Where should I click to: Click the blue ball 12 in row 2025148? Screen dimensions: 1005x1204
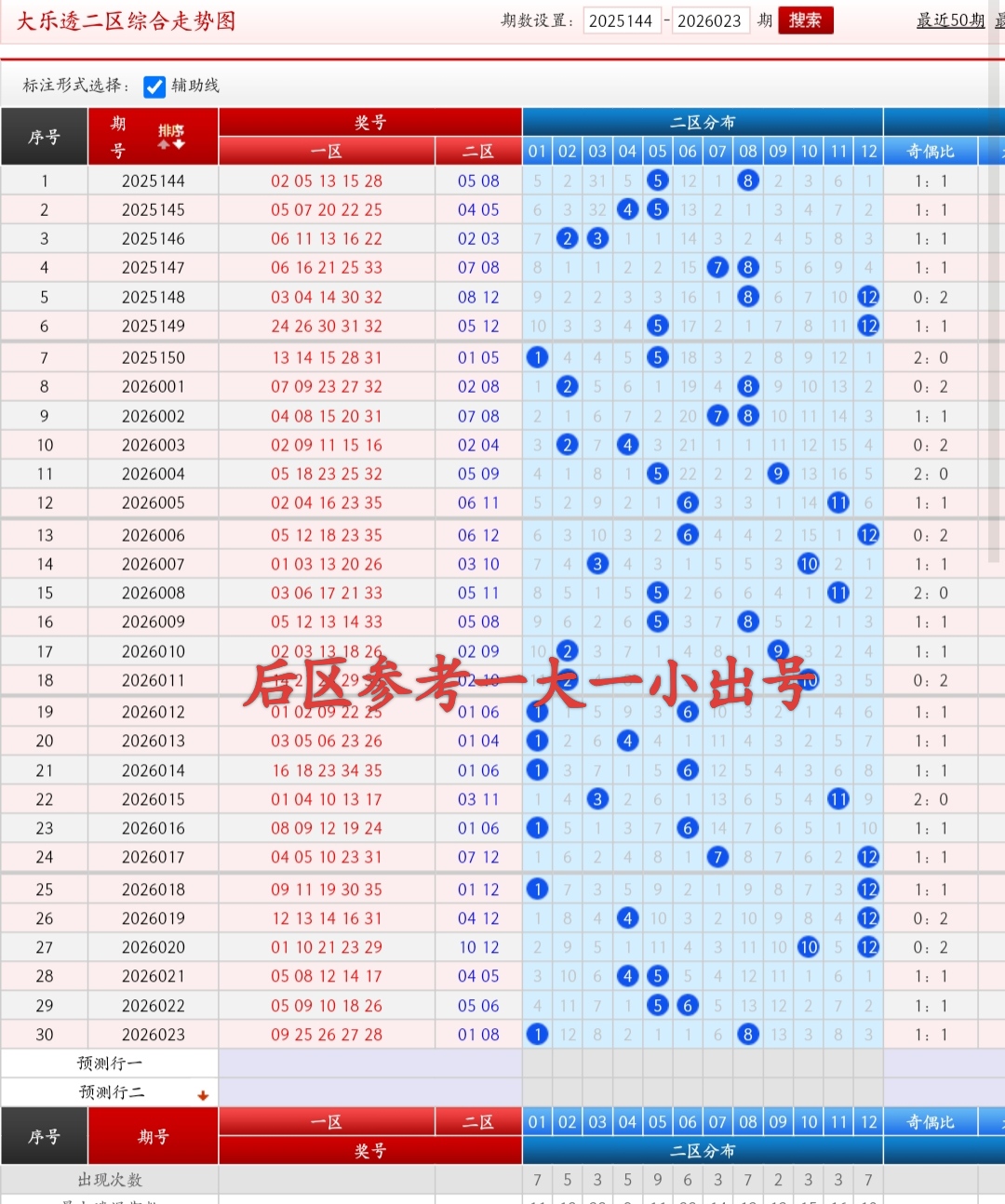tap(868, 297)
